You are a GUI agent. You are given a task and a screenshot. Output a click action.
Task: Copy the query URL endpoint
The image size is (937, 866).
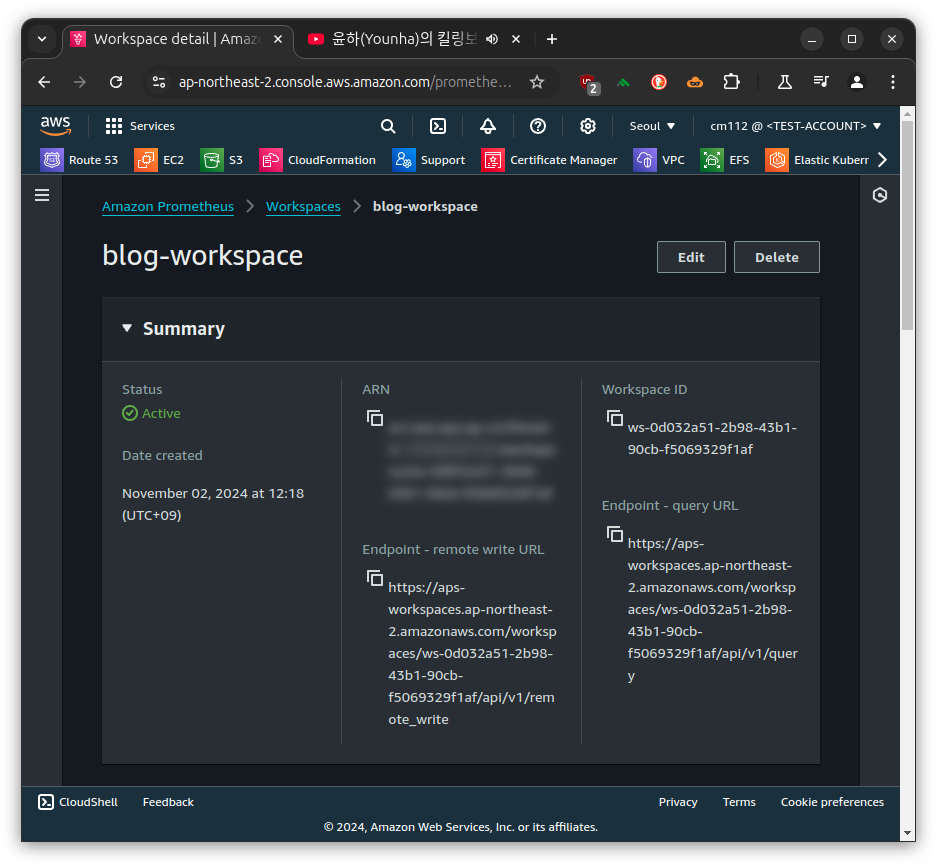[614, 534]
